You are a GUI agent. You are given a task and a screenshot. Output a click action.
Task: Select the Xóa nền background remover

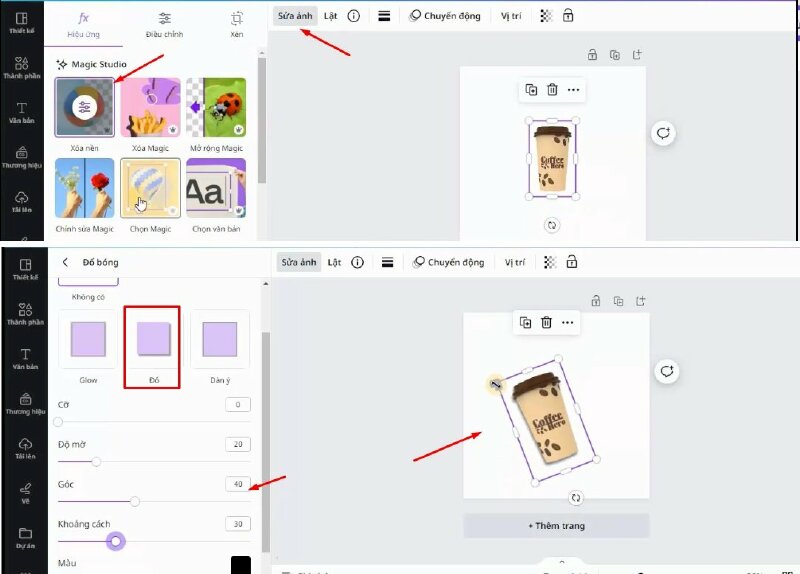coord(84,107)
